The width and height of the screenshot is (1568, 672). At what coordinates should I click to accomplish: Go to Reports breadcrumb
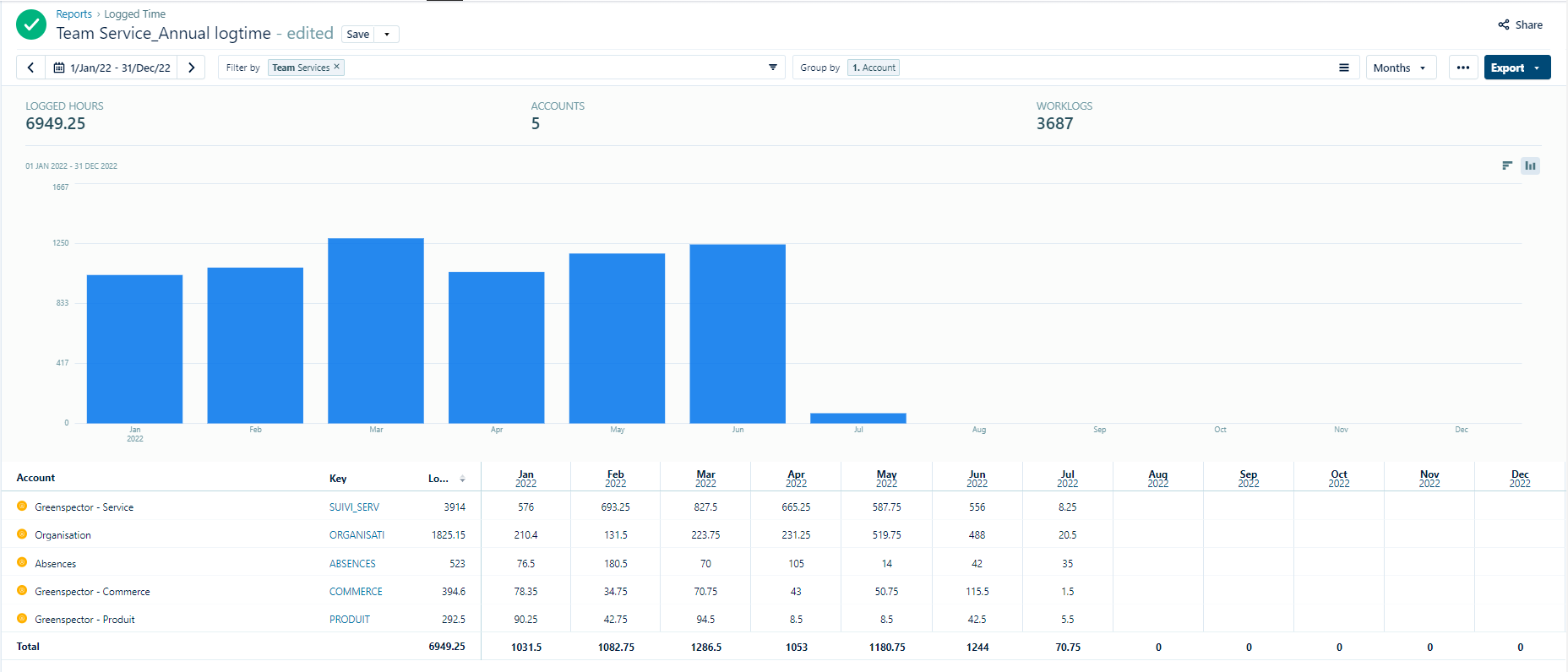pyautogui.click(x=73, y=14)
